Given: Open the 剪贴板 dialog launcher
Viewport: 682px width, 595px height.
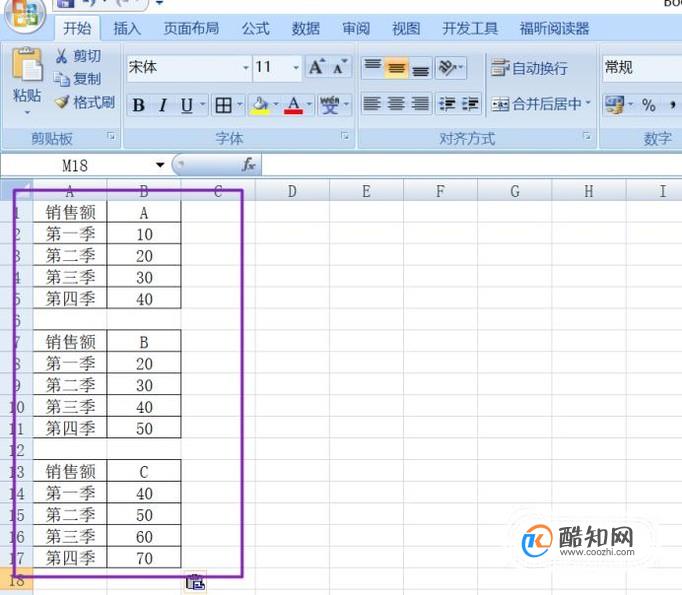Looking at the screenshot, I should (x=111, y=136).
